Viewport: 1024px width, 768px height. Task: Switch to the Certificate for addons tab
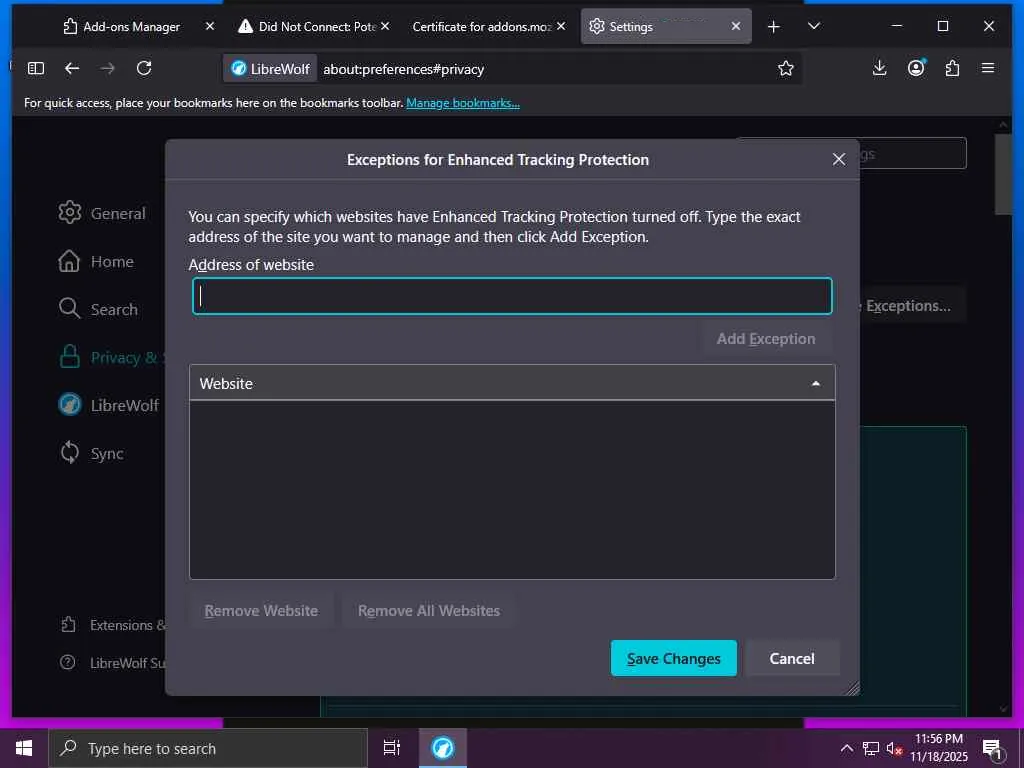click(481, 26)
